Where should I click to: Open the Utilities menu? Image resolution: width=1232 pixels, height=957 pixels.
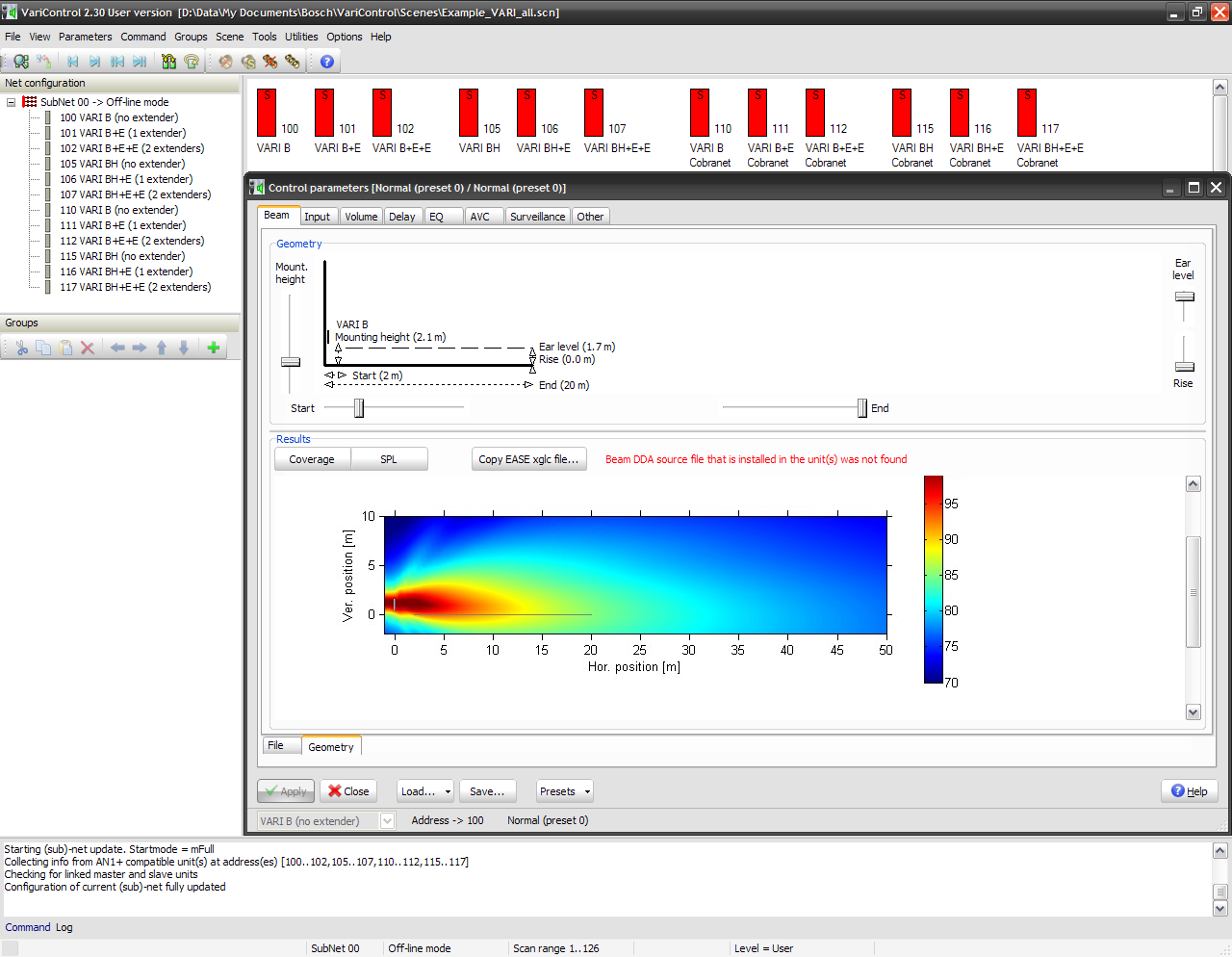click(301, 37)
